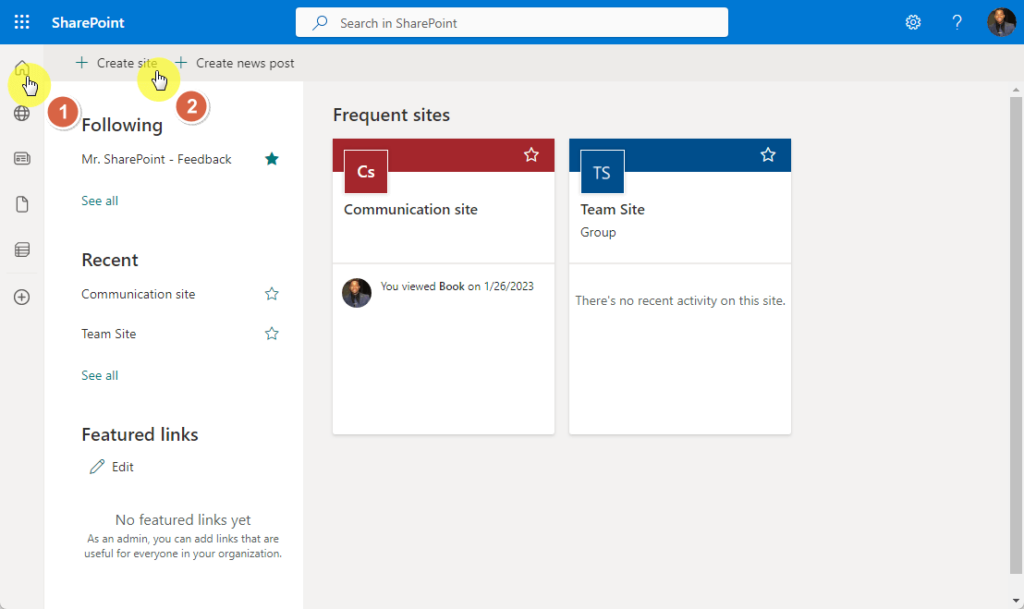1024x609 pixels.
Task: Click user avatar in Communication site activity
Action: (x=357, y=292)
